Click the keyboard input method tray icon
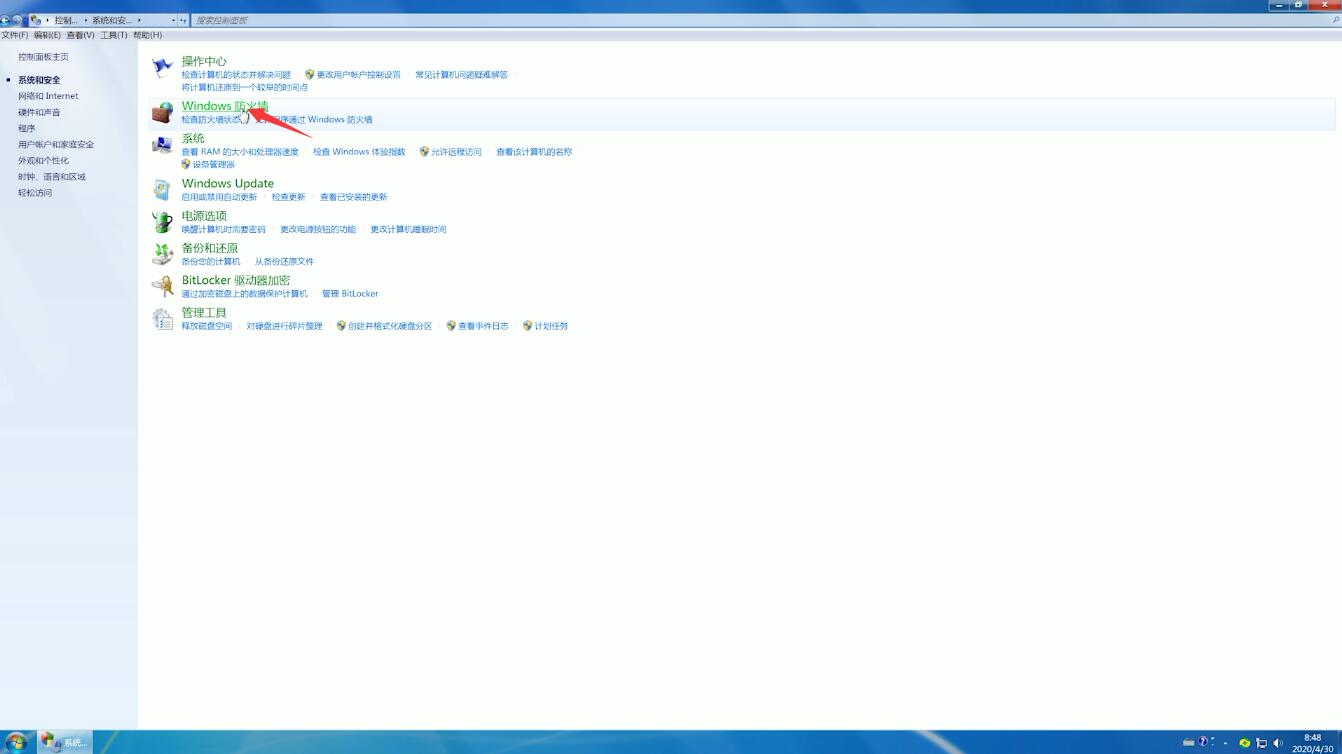The height and width of the screenshot is (754, 1342). tap(1188, 743)
